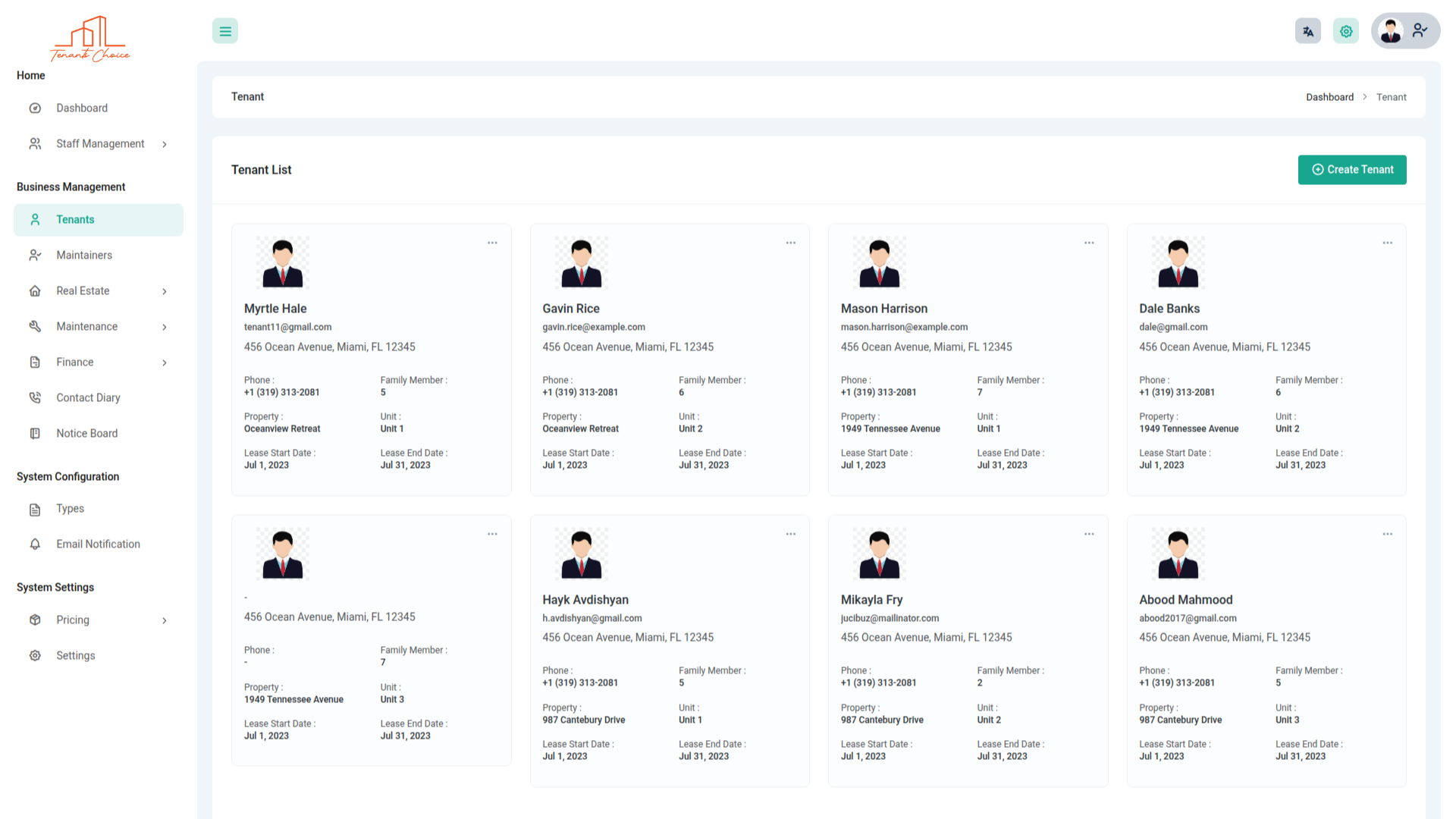Open three-dot menu on Dale Banks card
This screenshot has height=819, width=1456.
click(x=1388, y=243)
